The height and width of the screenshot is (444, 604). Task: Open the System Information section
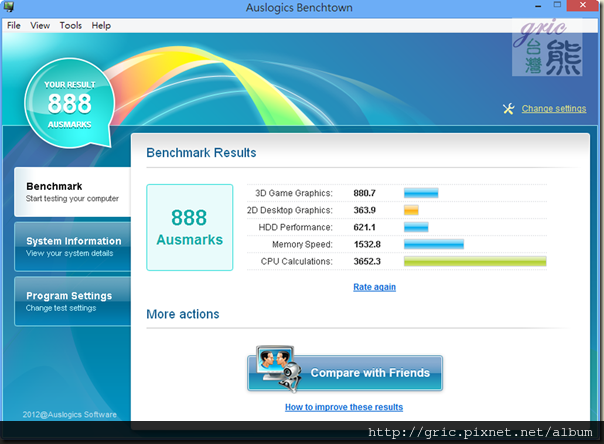tap(73, 246)
